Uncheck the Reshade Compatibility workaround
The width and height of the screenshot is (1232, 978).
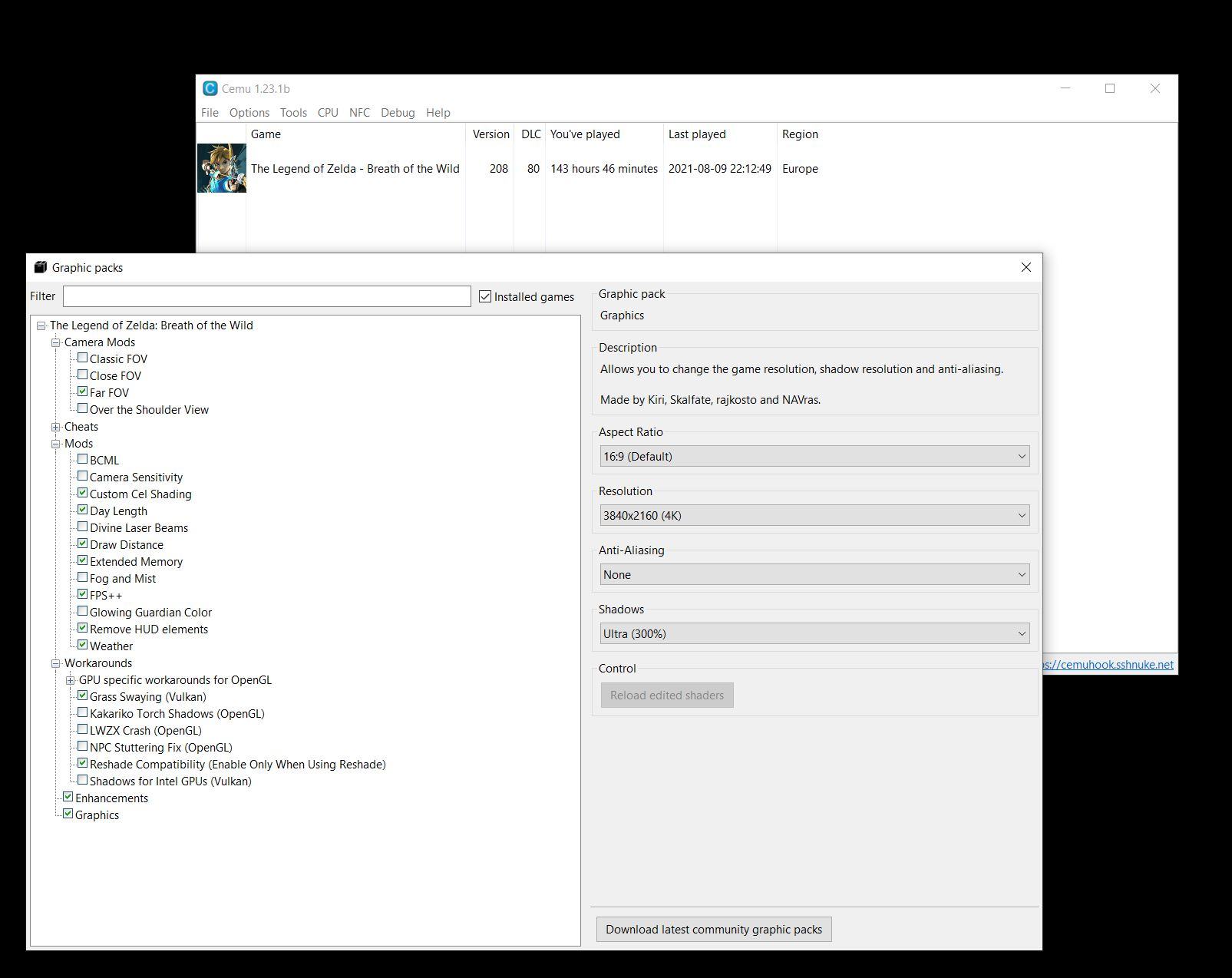pyautogui.click(x=82, y=763)
